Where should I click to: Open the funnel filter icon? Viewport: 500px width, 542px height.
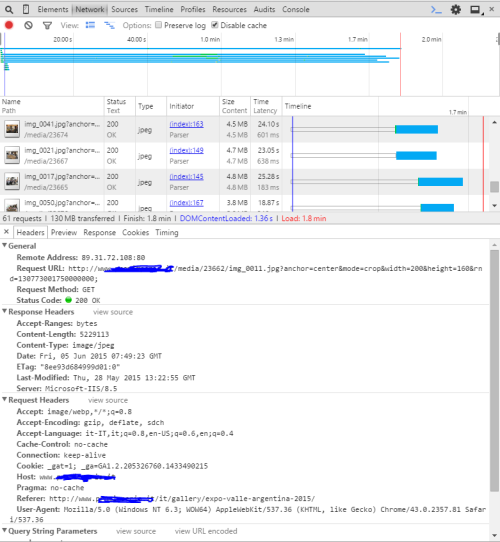(47, 26)
